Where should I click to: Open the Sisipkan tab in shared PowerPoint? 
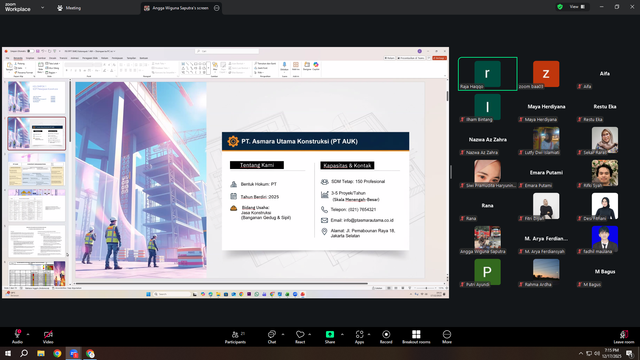(30, 58)
